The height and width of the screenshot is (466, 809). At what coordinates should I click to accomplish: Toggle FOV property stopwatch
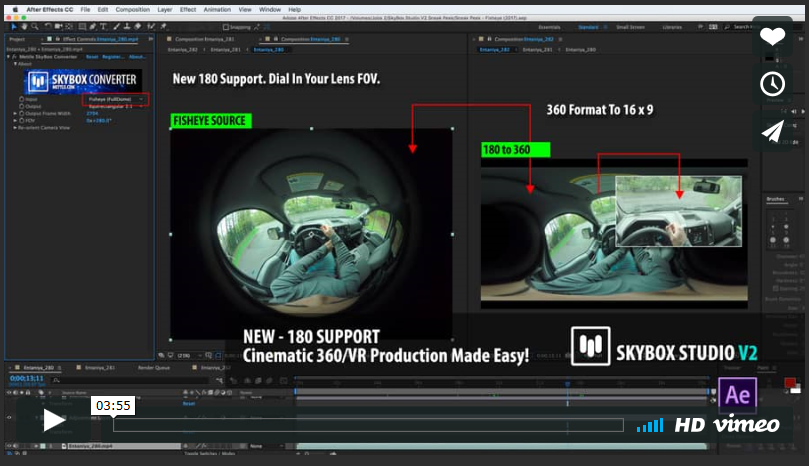coord(22,120)
